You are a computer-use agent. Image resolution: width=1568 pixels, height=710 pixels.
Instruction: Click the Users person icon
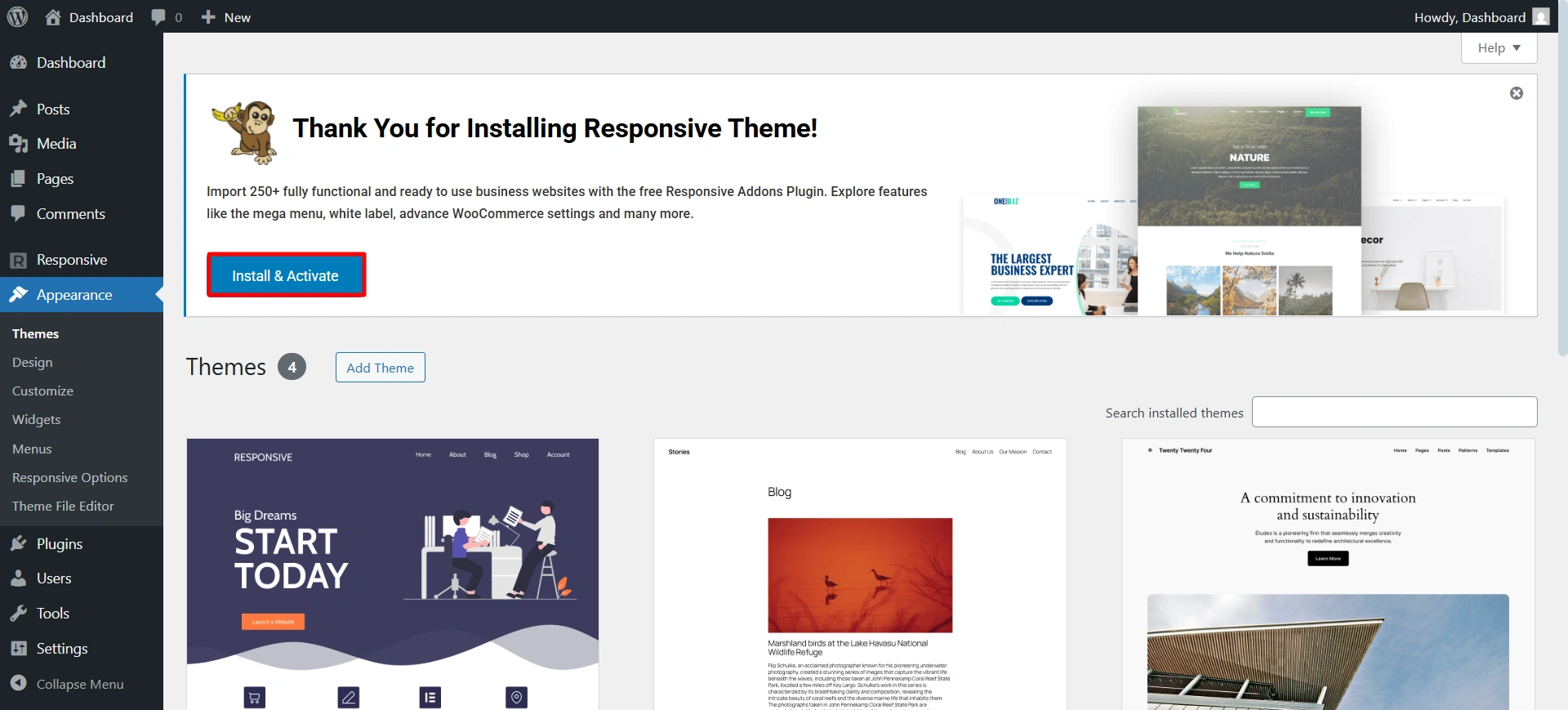click(x=18, y=578)
